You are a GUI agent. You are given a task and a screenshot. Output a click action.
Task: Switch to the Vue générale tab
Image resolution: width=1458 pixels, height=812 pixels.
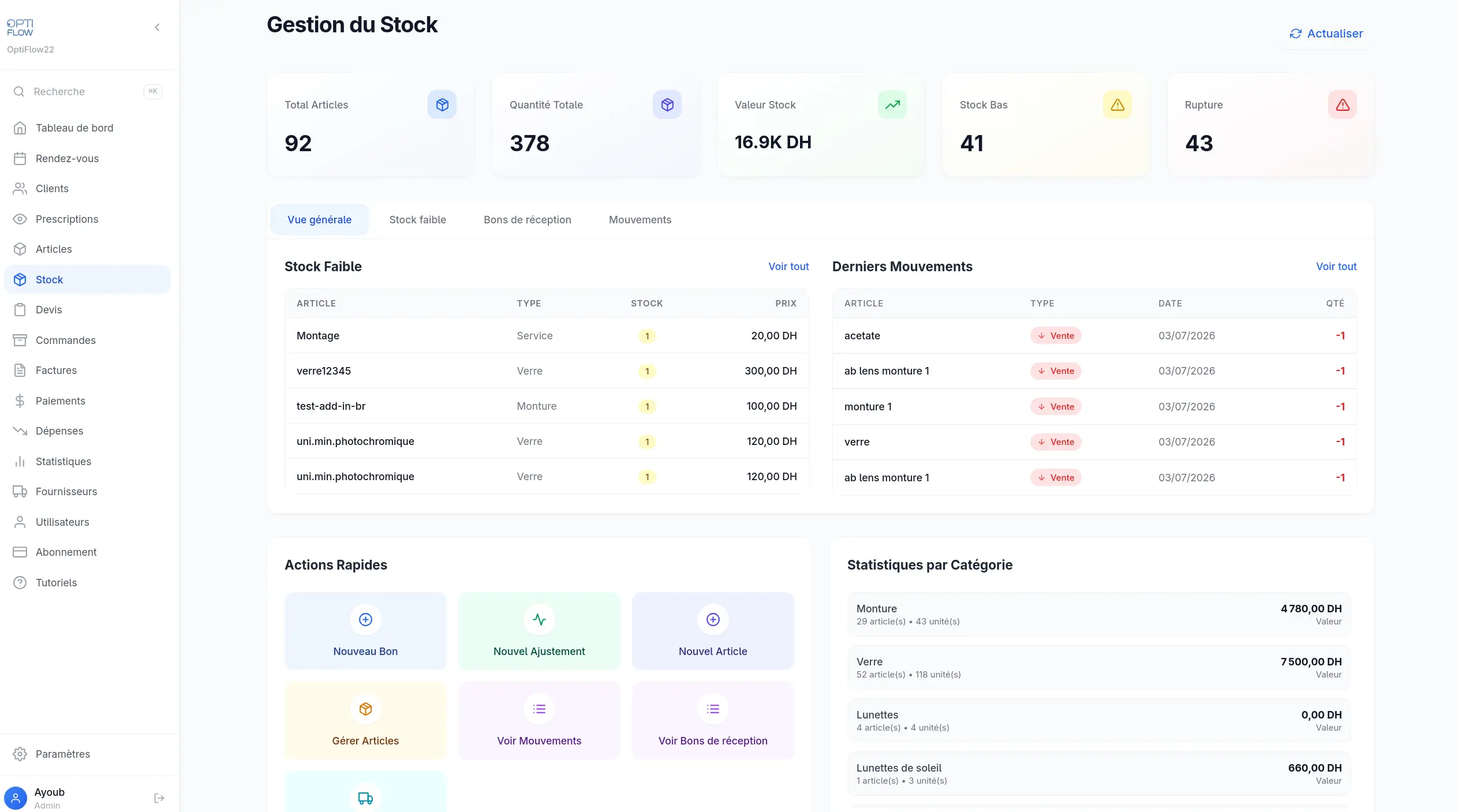coord(319,220)
